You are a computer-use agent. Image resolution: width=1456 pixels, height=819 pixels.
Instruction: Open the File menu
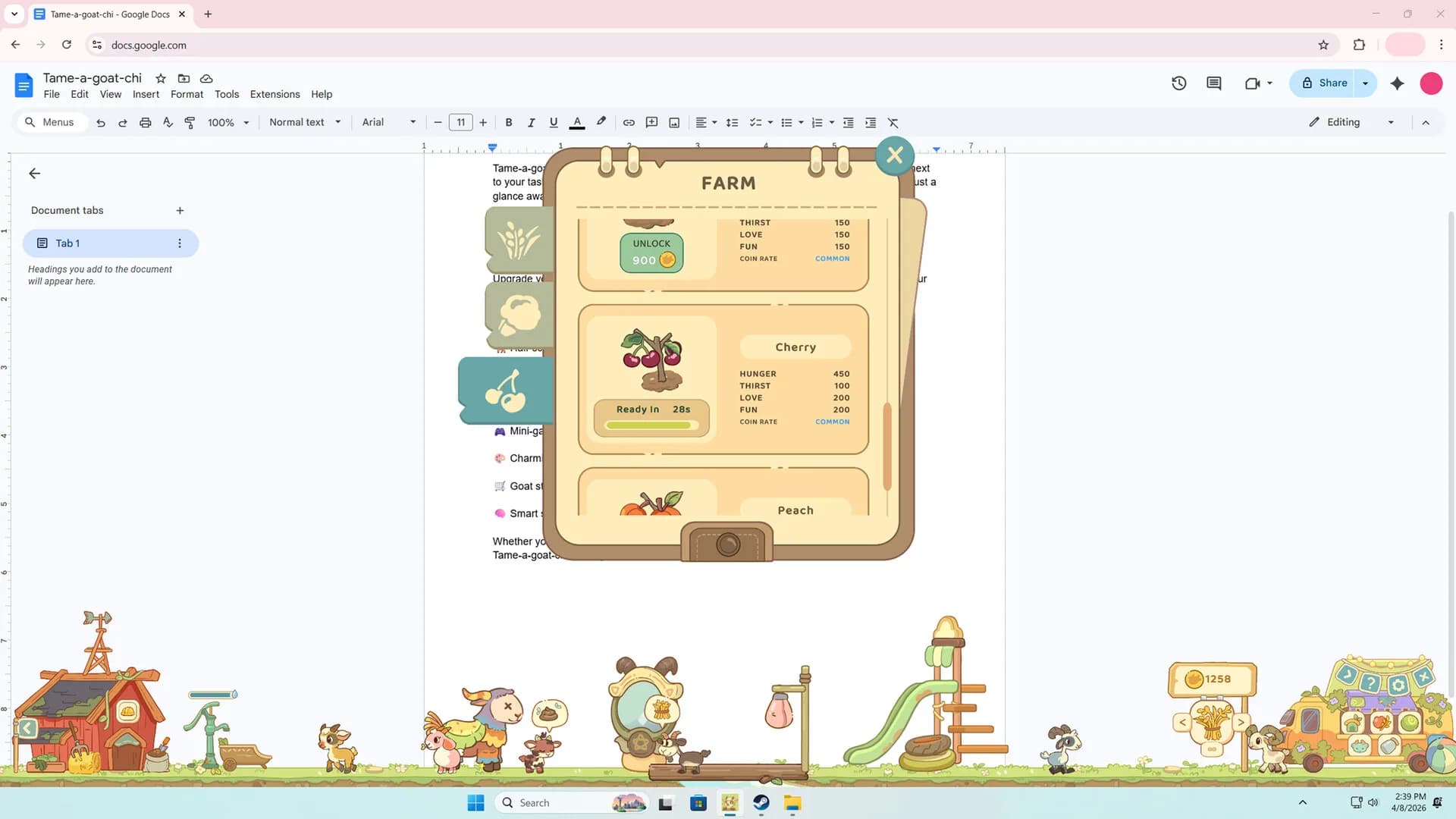(52, 94)
